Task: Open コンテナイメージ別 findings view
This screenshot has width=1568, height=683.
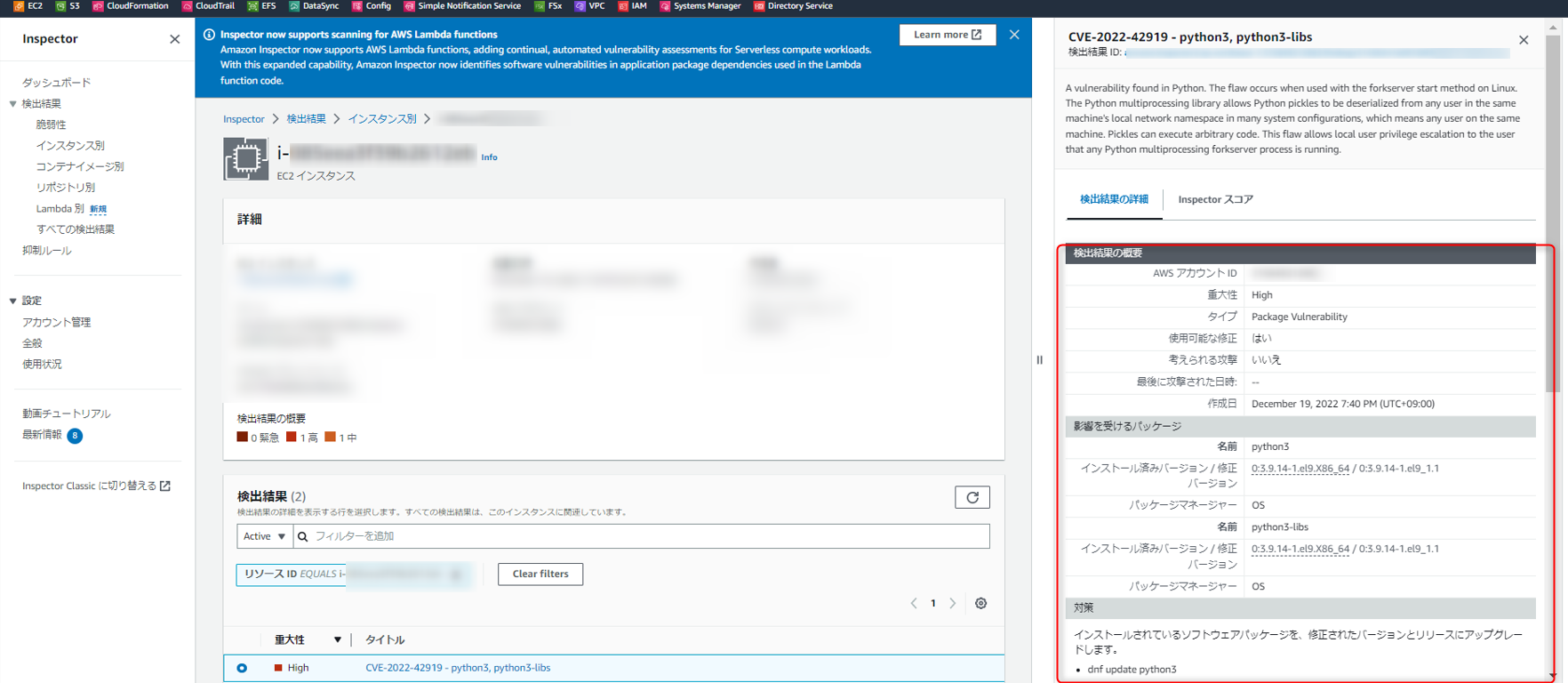Action: [80, 166]
